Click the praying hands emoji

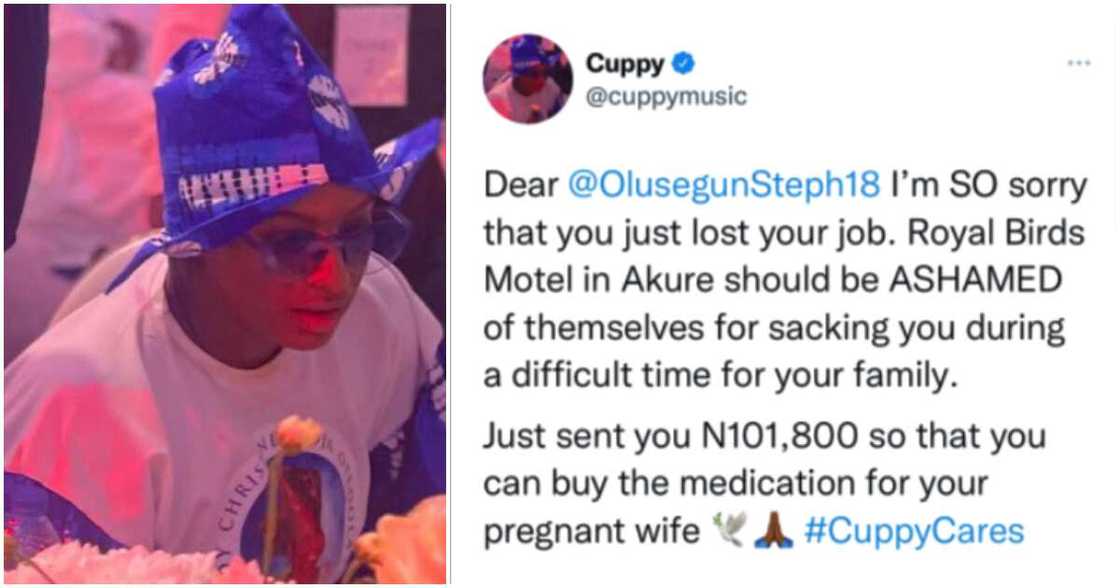coord(774,531)
